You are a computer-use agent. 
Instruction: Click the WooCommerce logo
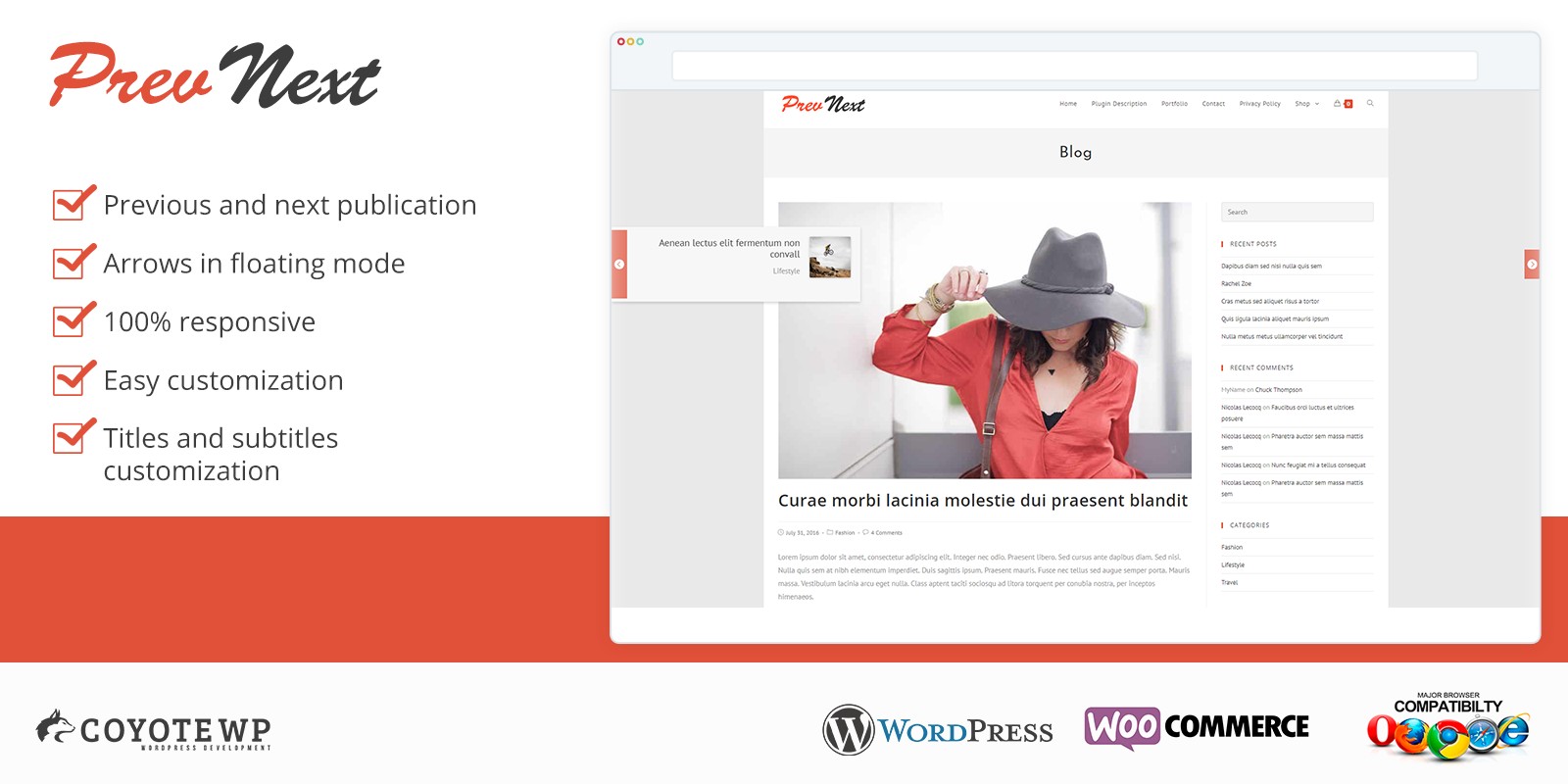[x=1197, y=727]
